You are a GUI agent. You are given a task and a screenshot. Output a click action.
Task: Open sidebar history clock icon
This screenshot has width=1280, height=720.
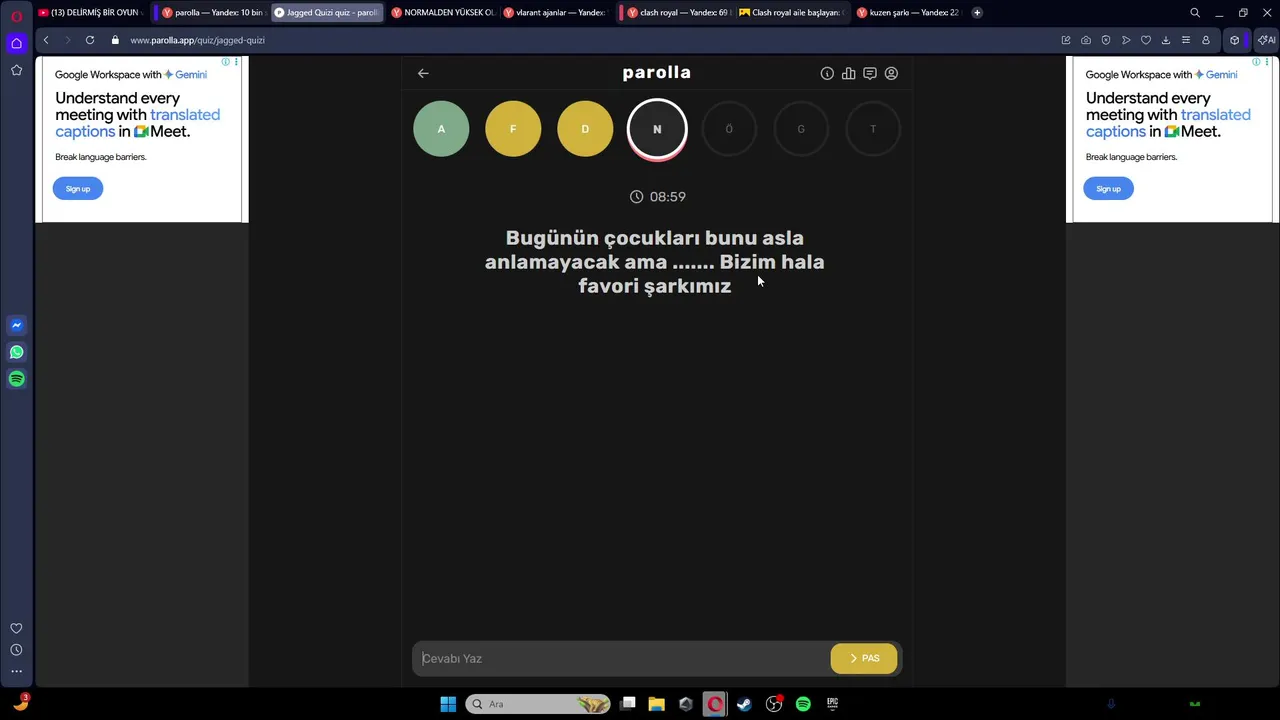point(16,650)
